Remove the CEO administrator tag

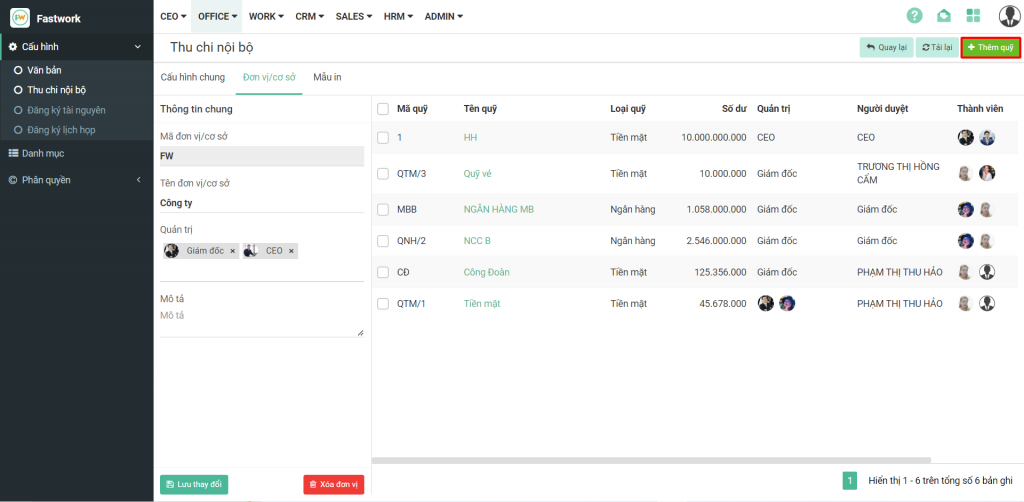pyautogui.click(x=291, y=251)
